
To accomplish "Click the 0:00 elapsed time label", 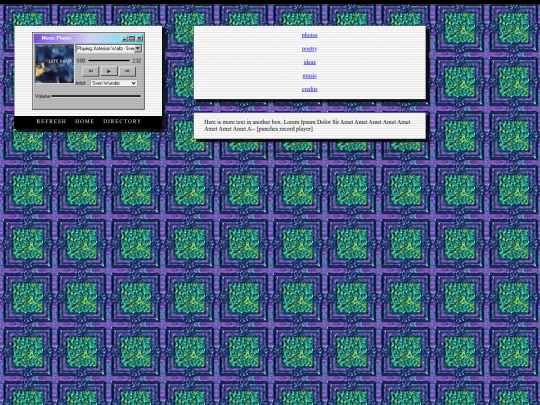I will pos(81,61).
